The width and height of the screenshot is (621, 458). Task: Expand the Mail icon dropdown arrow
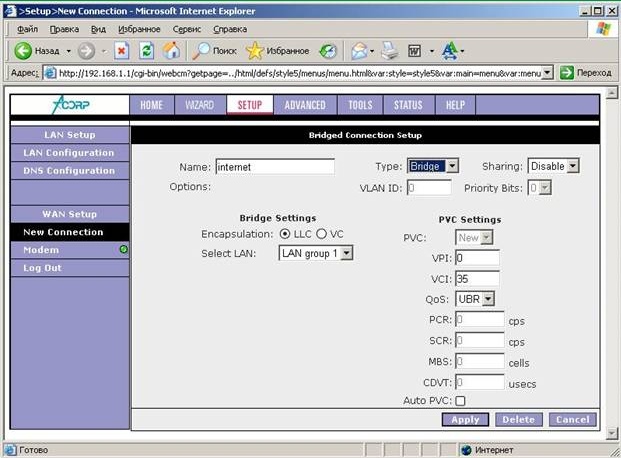coord(372,51)
